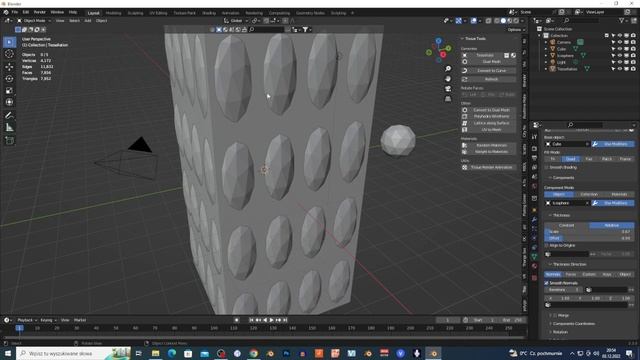Click the viewport zoom magnifier icon
Viewport: 640px width, 360px height.
(448, 69)
